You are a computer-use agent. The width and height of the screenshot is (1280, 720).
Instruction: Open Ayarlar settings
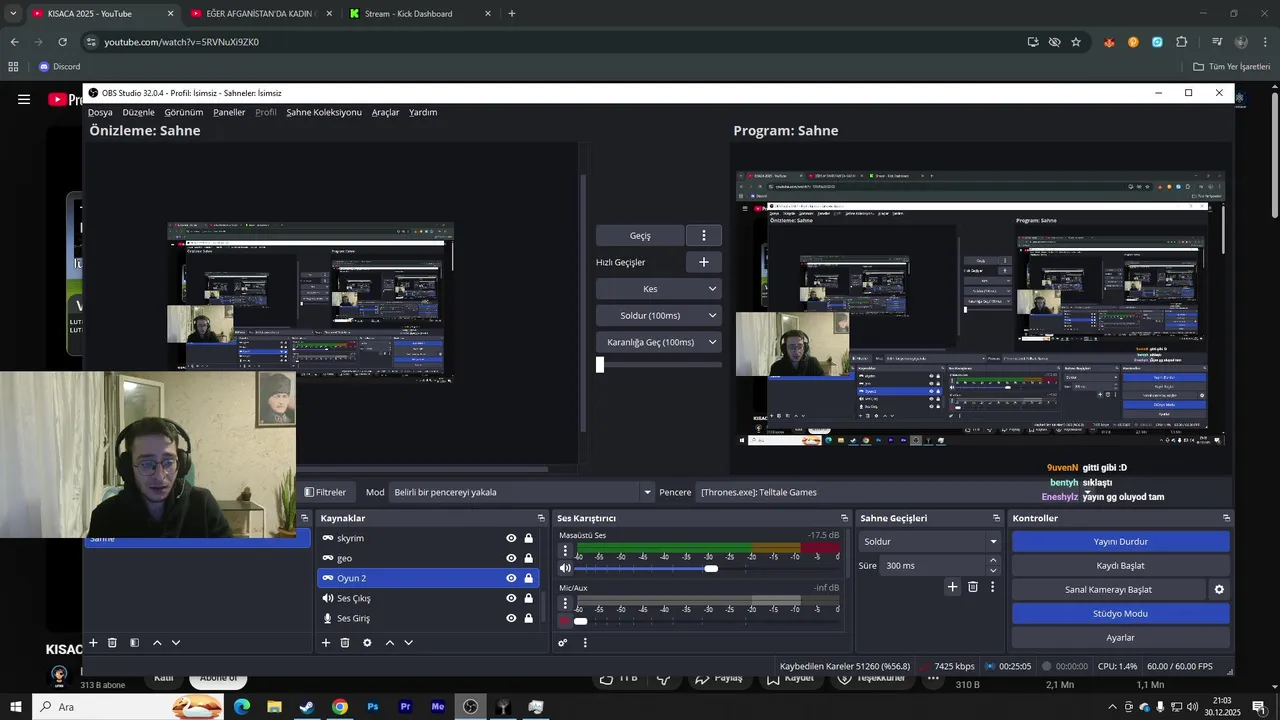1120,638
